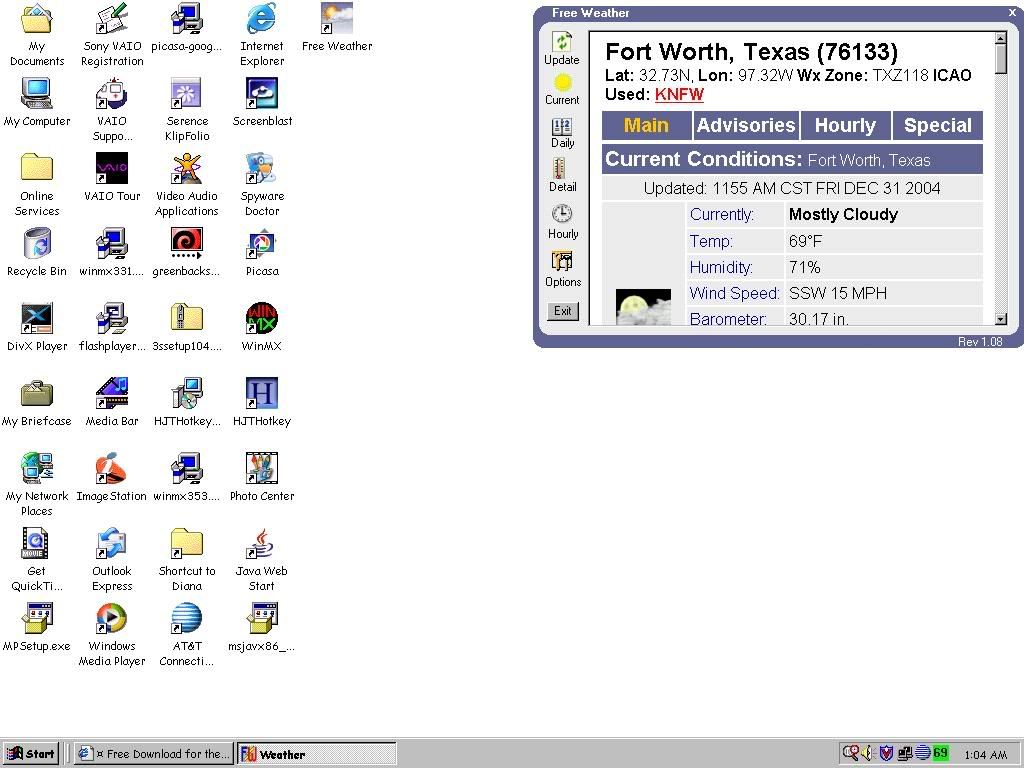The height and width of the screenshot is (768, 1024).
Task: Switch to the Advisories tab
Action: pos(746,125)
